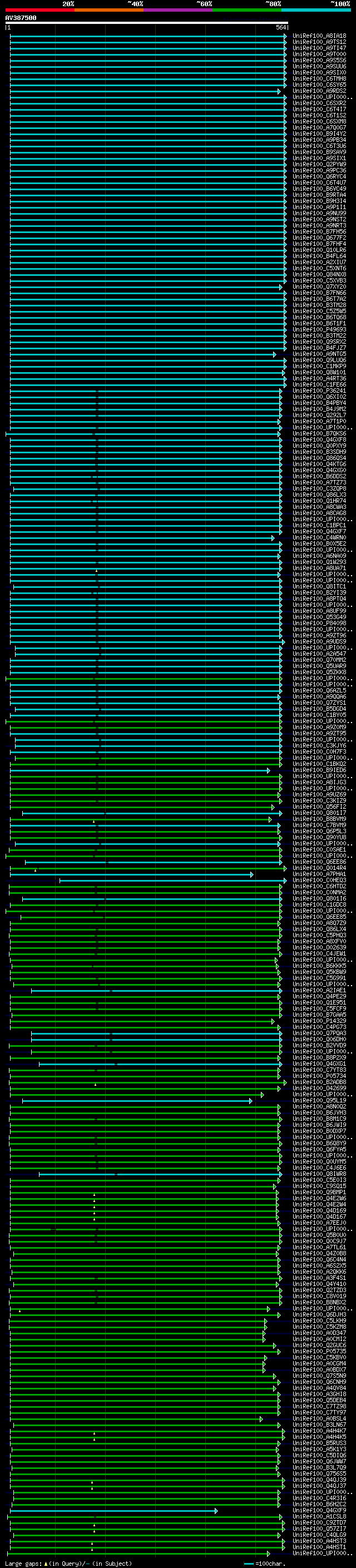Screen dimensions: 356x1568
Task: Click the =100char. scale legend
Action: tap(264, 1564)
